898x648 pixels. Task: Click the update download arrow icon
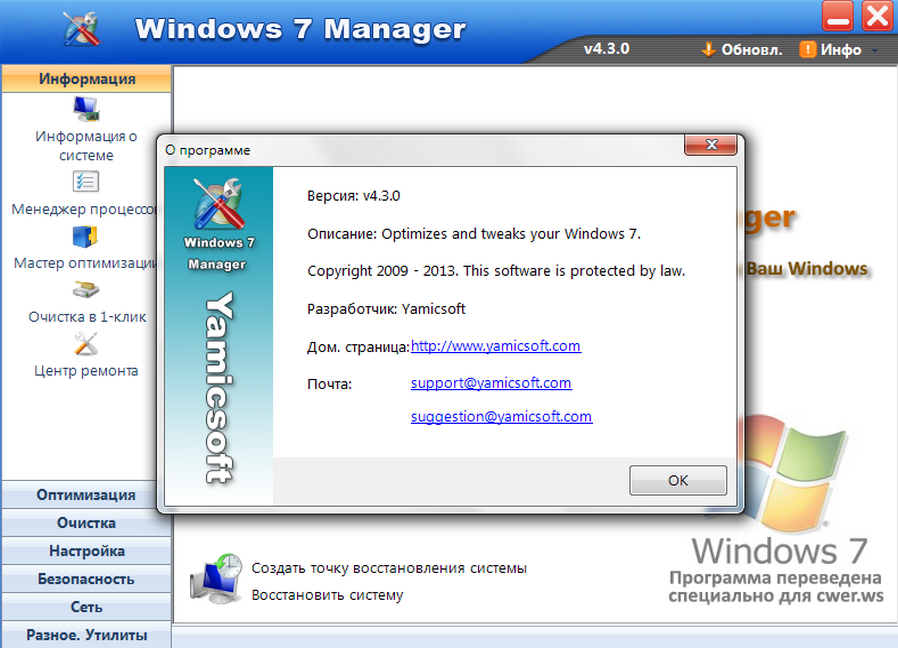[708, 50]
